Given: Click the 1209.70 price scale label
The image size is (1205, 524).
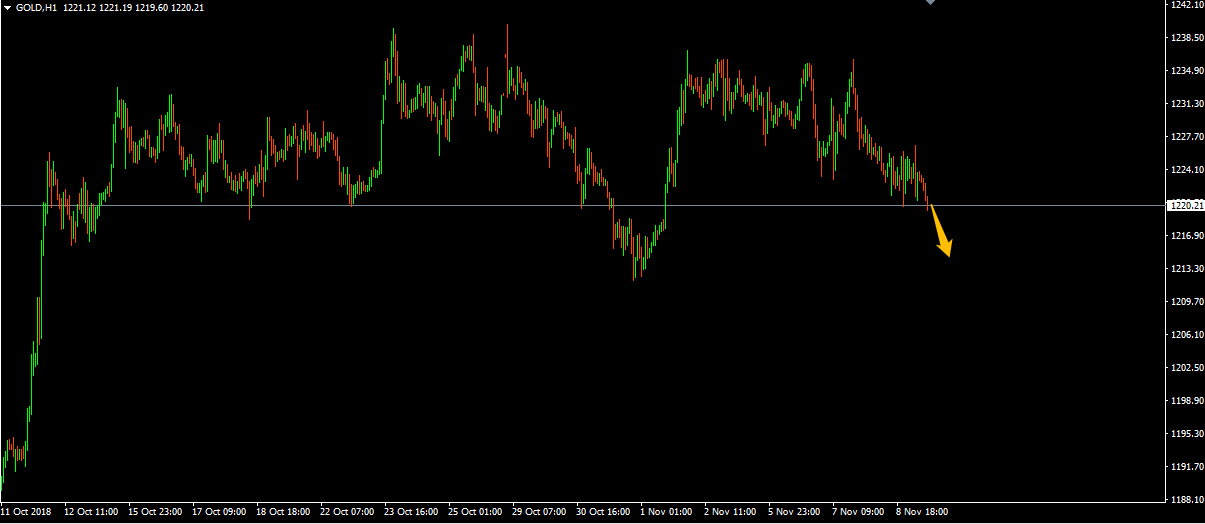Looking at the screenshot, I should 1186,302.
